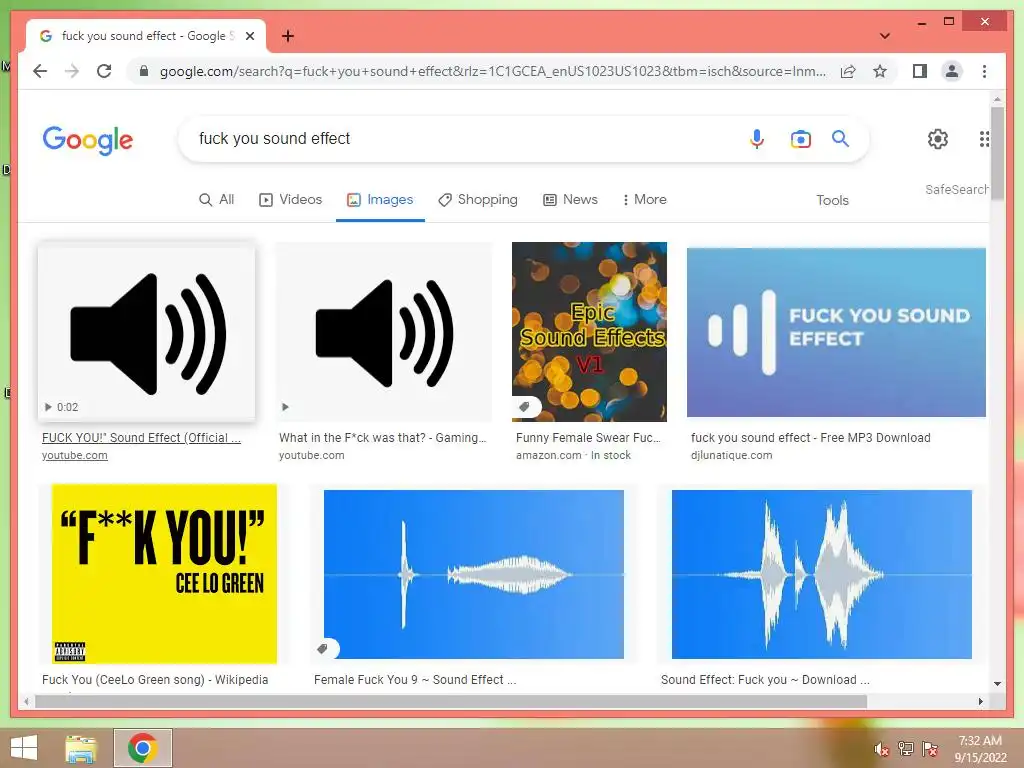
Task: Close the 'fuck you sound effect' tab
Action: (x=249, y=36)
